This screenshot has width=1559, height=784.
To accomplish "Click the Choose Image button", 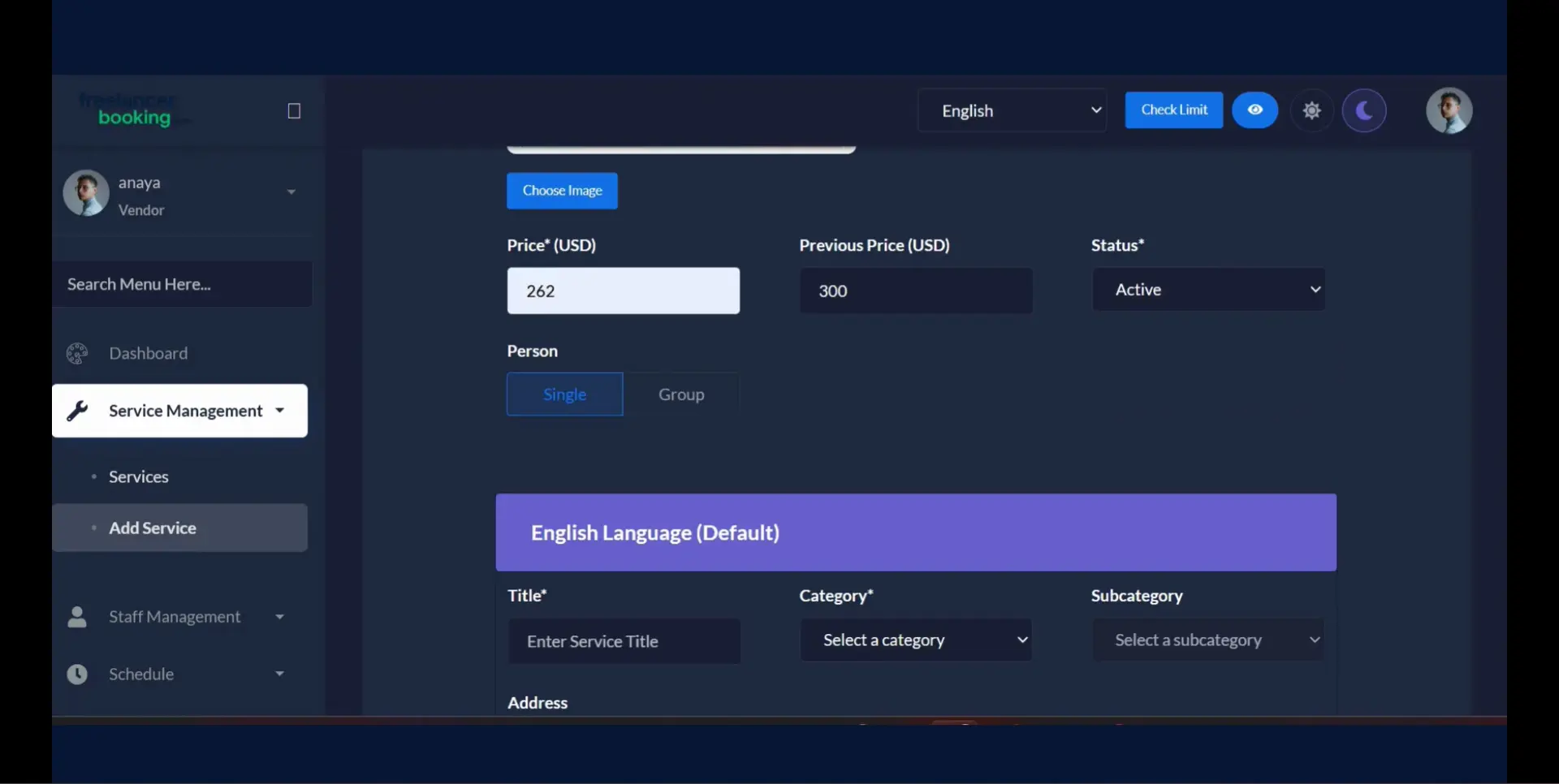I will pos(562,191).
